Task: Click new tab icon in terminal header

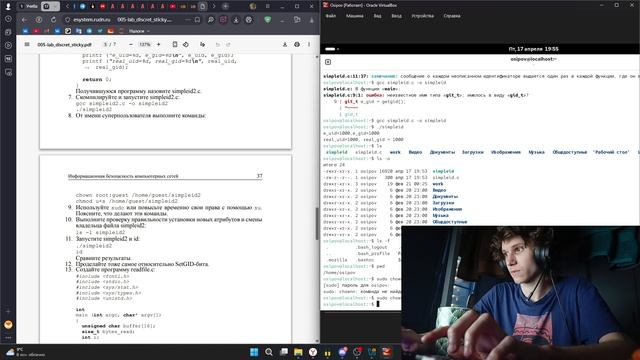Action: pos(328,62)
